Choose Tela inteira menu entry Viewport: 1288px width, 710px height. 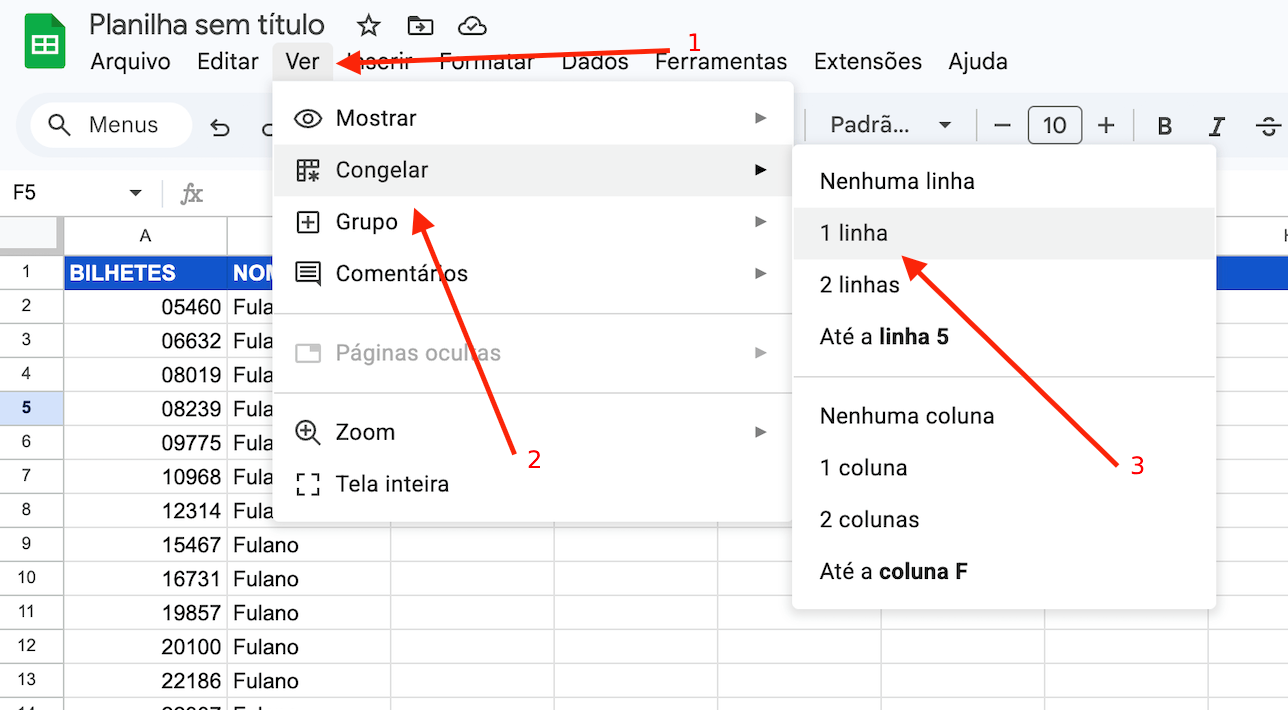(x=392, y=484)
